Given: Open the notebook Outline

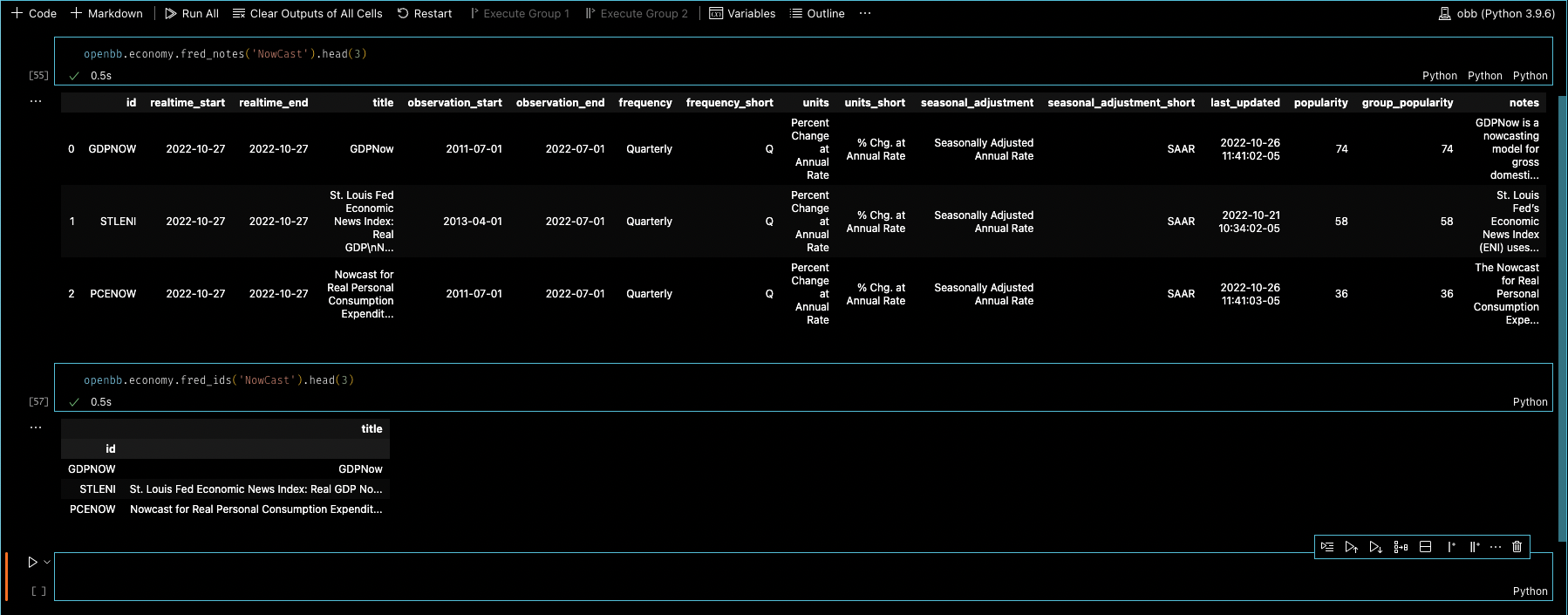Looking at the screenshot, I should tap(817, 13).
